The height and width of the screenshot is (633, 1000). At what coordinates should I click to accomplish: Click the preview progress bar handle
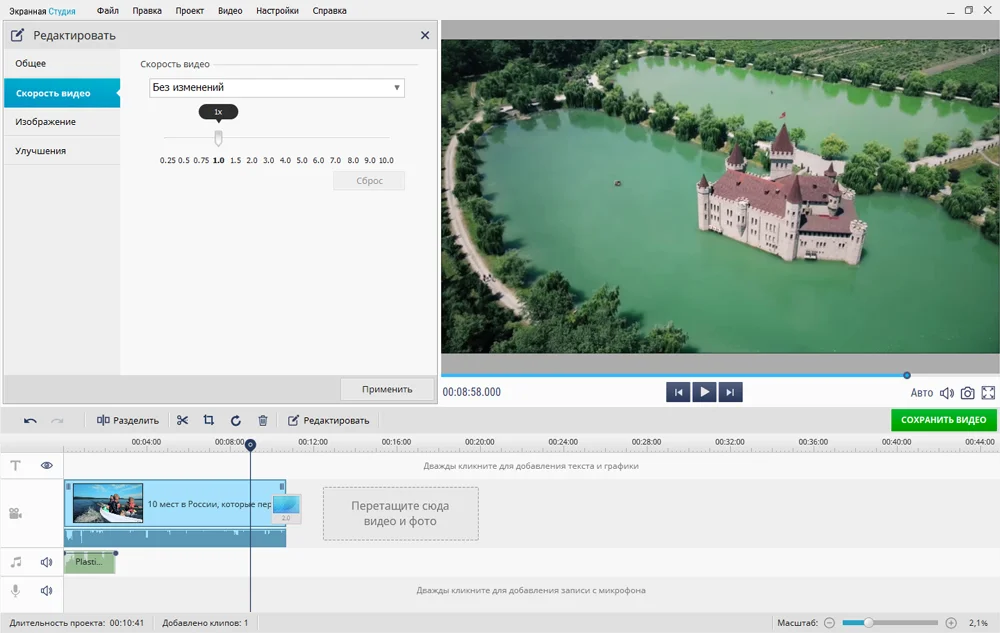pyautogui.click(x=907, y=375)
